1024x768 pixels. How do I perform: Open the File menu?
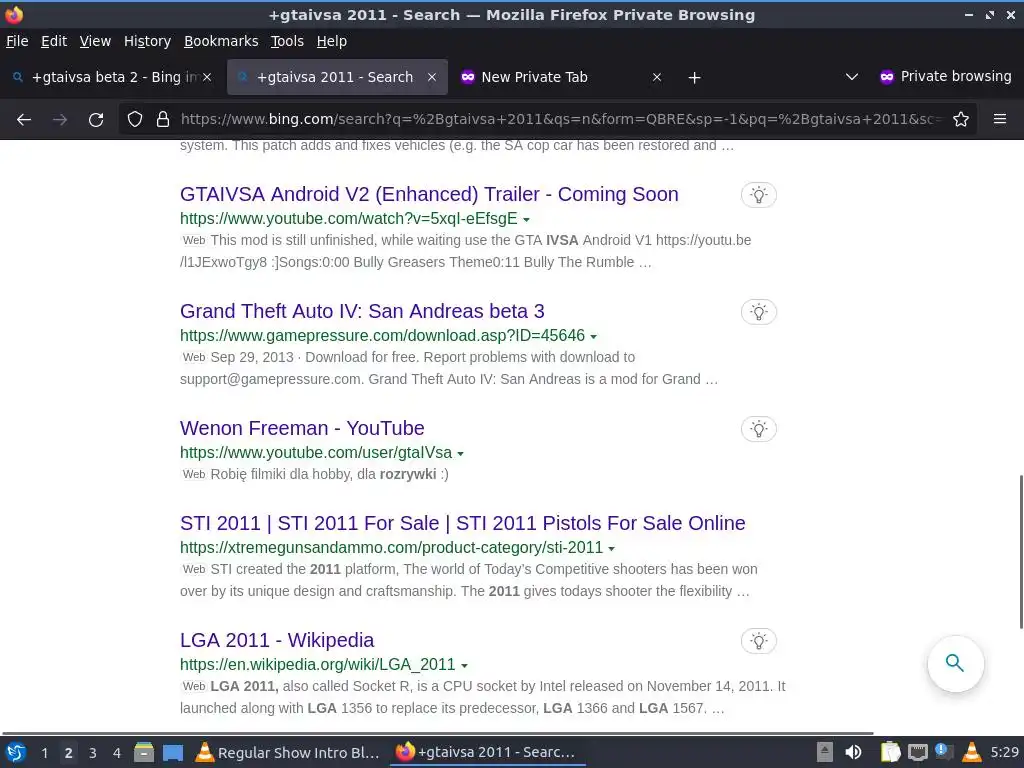tap(17, 41)
